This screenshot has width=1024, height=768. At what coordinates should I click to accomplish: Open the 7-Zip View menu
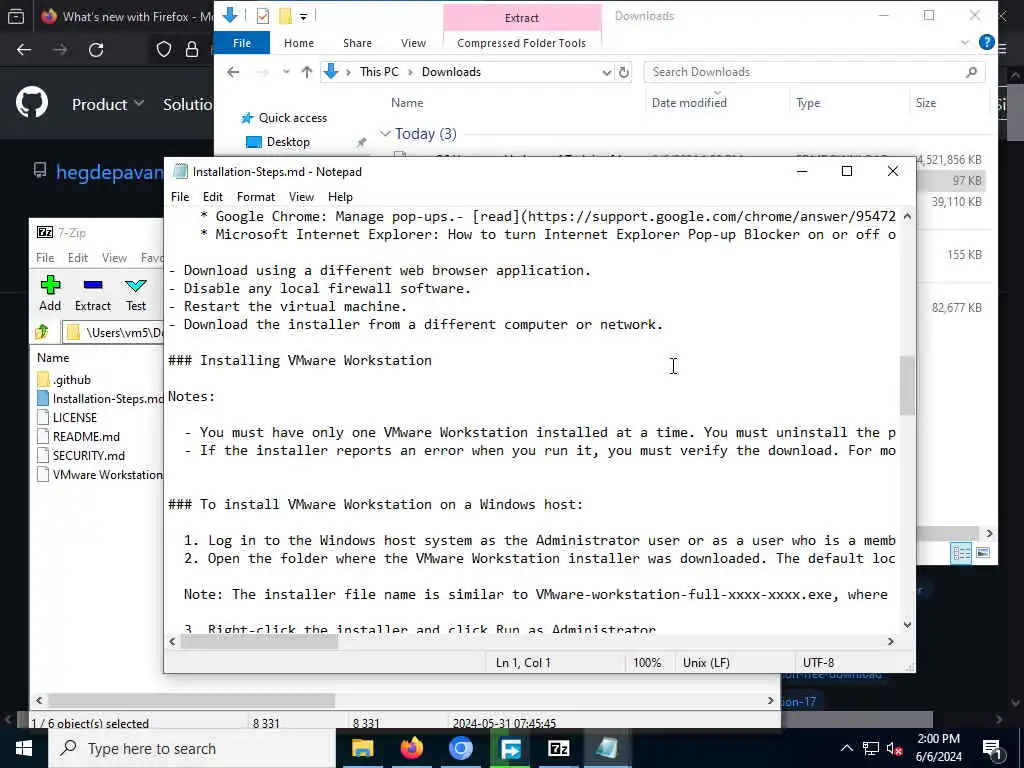click(114, 258)
